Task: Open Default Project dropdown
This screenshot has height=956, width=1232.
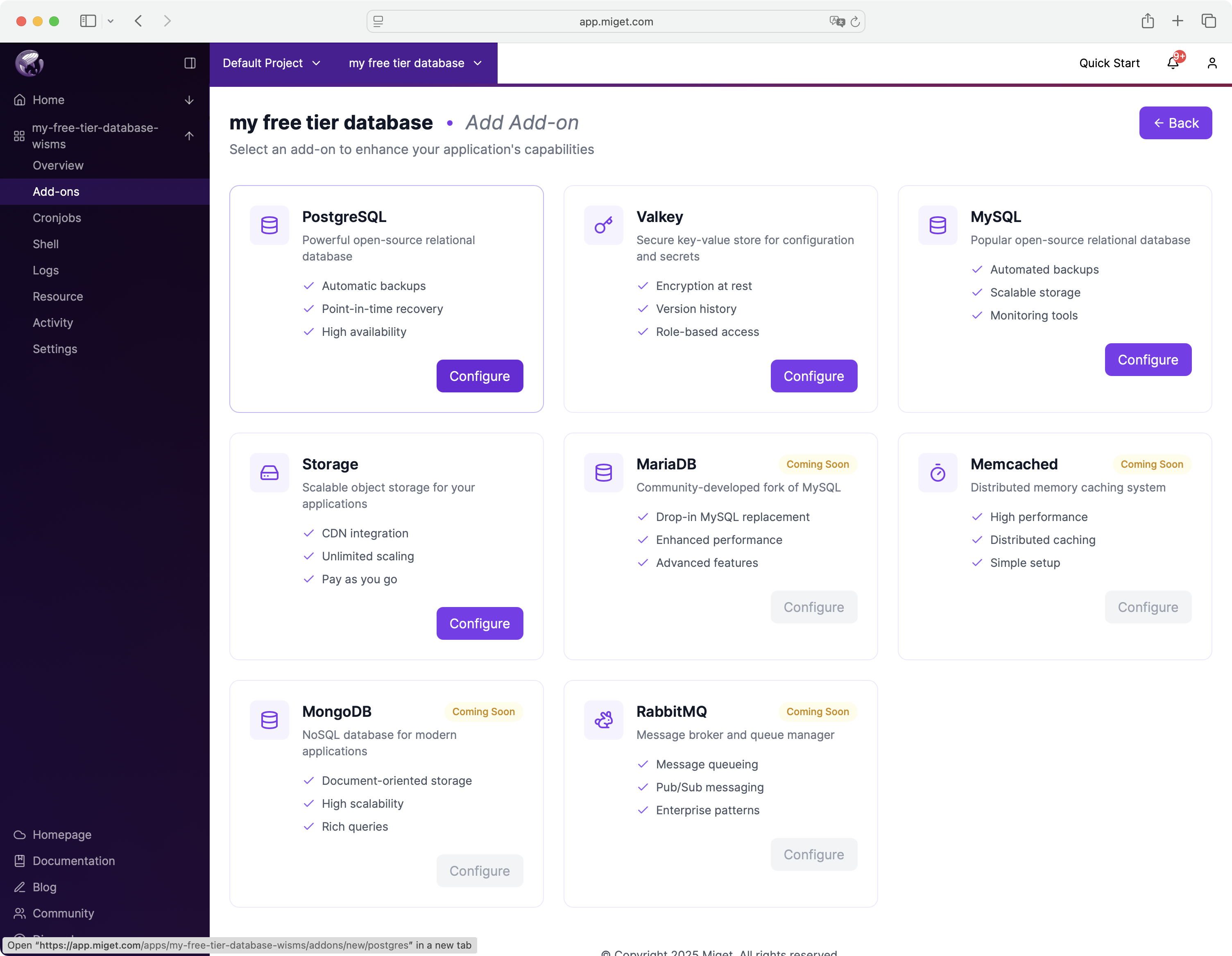Action: [x=272, y=63]
